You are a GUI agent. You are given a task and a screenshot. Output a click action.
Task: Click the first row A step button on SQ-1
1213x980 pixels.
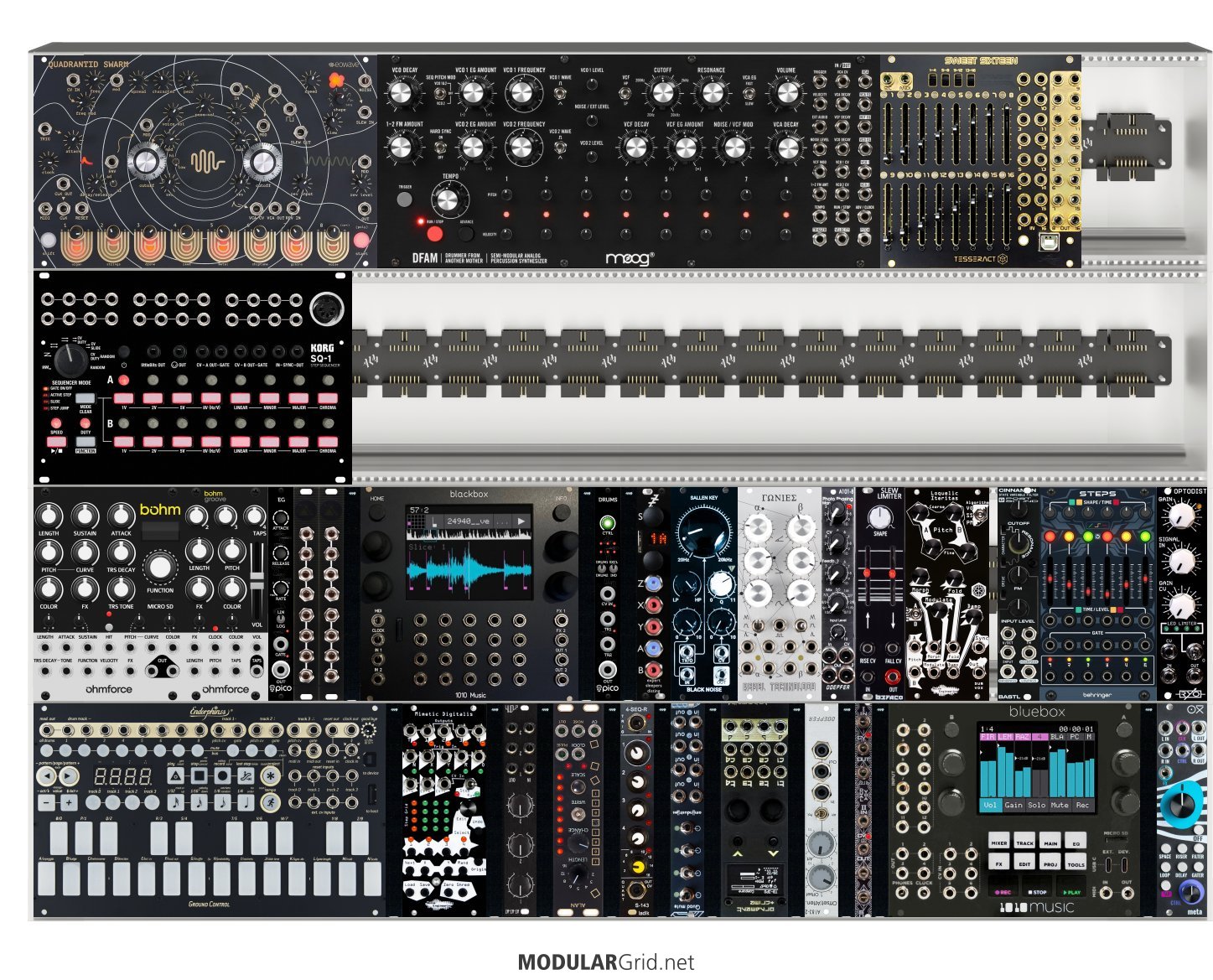pyautogui.click(x=123, y=398)
